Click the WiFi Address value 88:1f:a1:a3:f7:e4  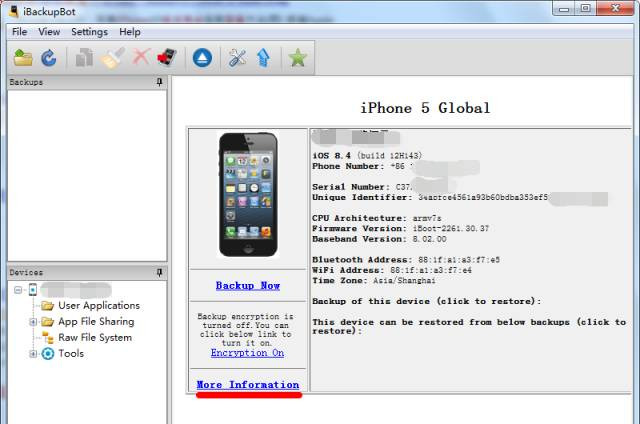tap(431, 270)
